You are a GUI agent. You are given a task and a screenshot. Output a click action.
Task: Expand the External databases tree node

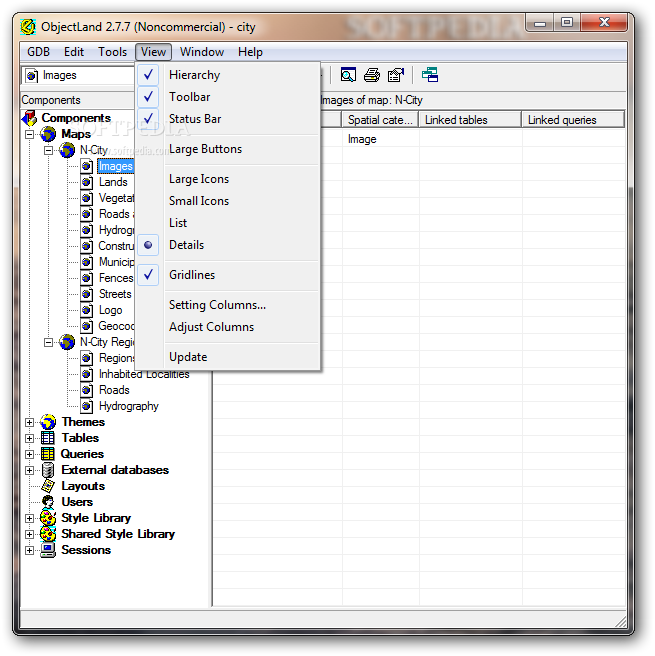[x=30, y=470]
